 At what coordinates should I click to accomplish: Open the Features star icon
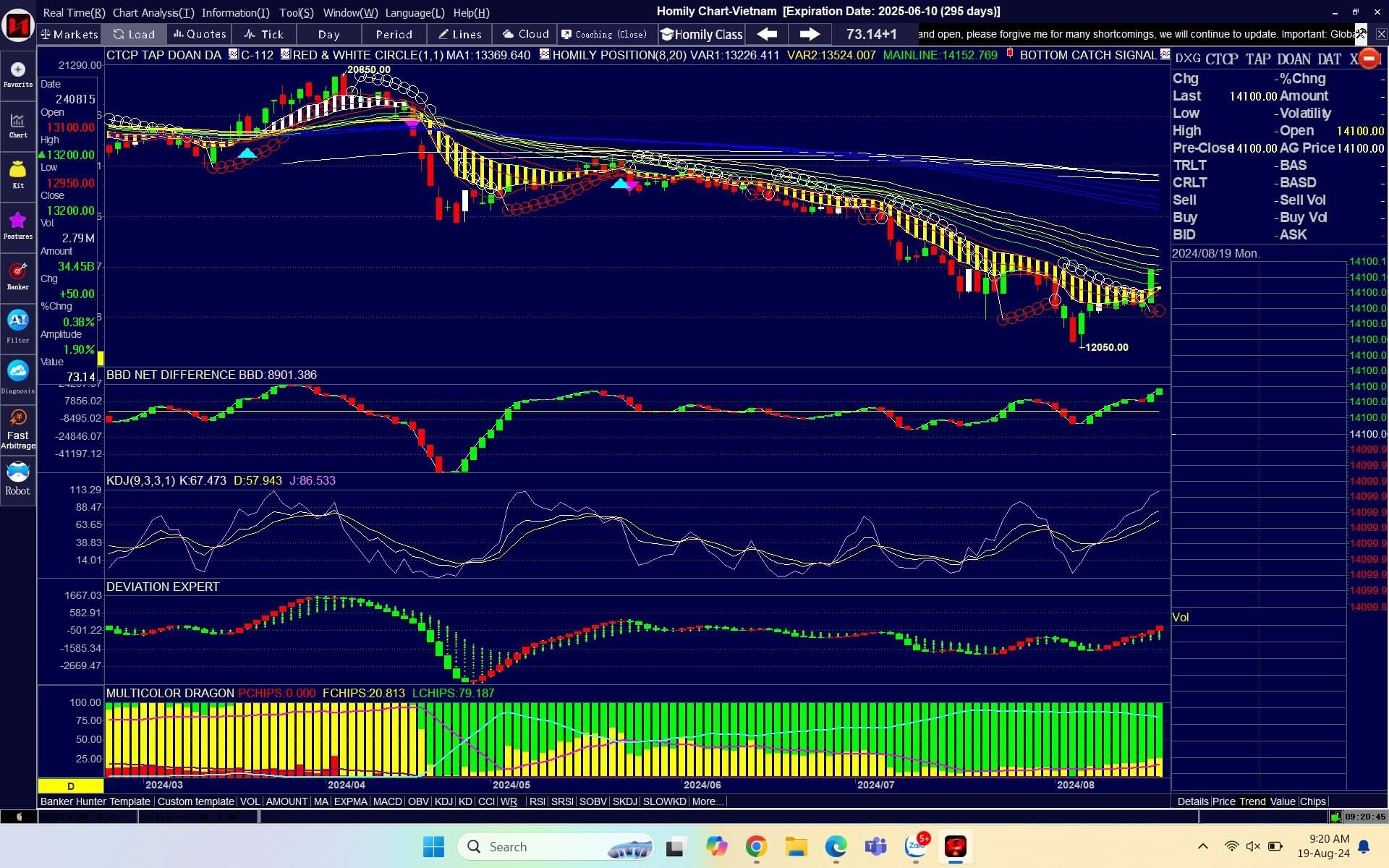coord(18,226)
